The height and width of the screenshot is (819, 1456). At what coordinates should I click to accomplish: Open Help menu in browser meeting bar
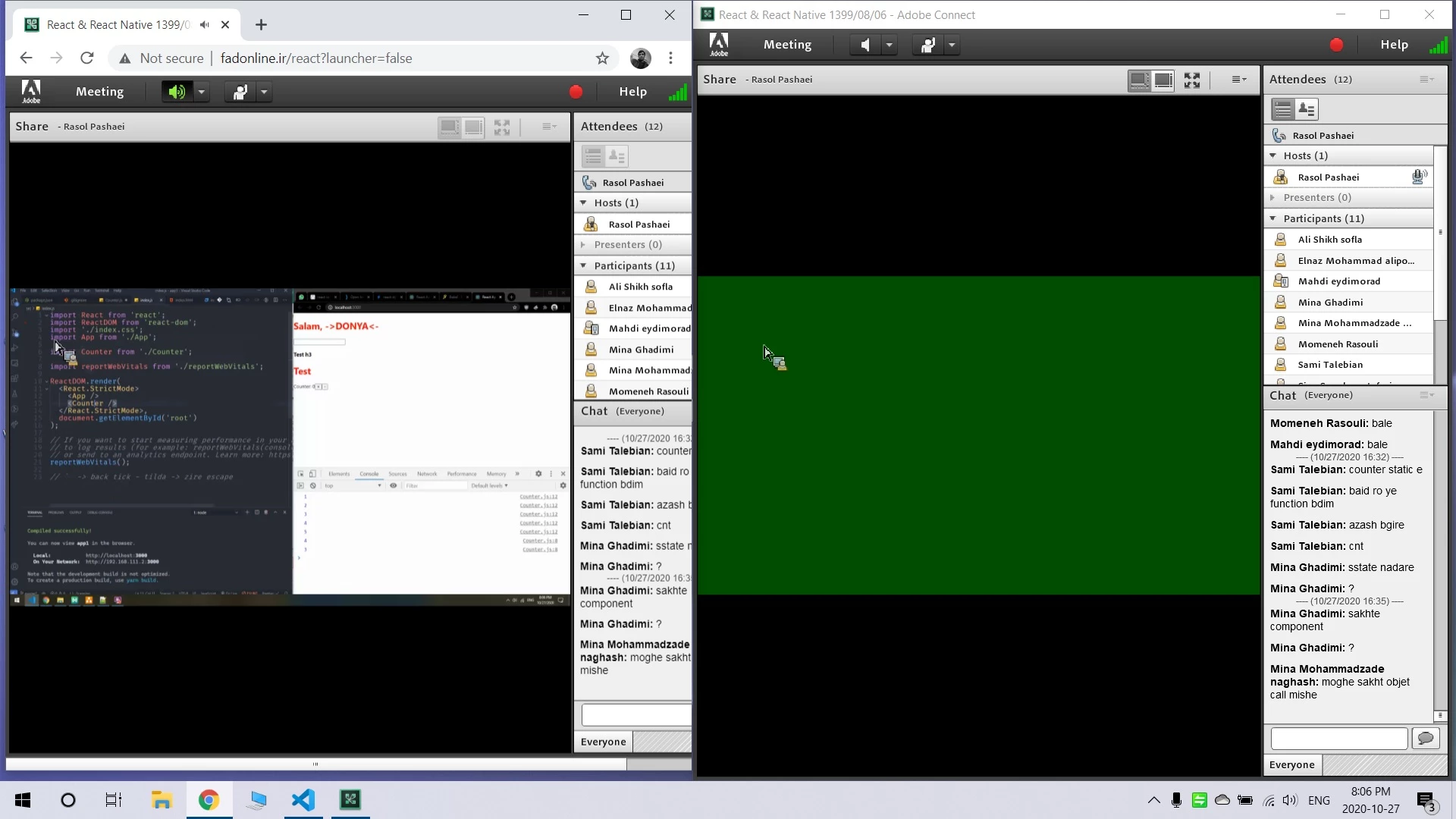632,92
